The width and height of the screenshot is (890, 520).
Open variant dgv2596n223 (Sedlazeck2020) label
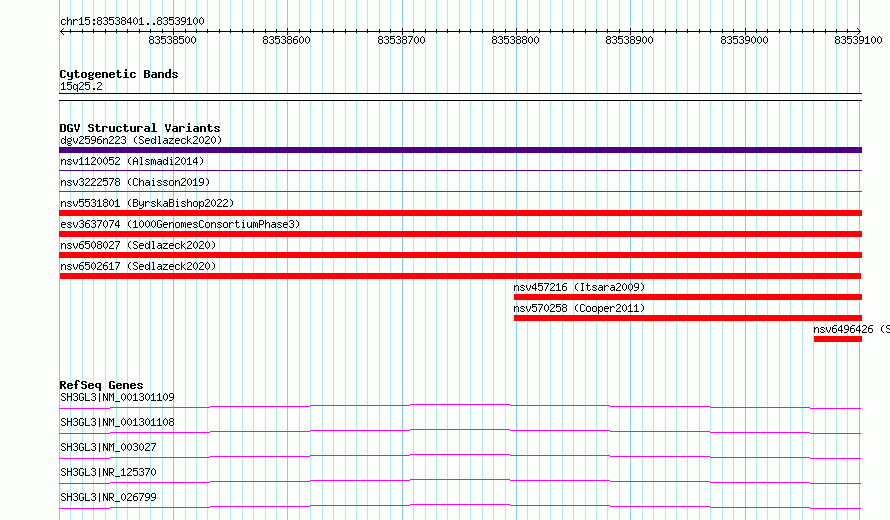[141, 140]
